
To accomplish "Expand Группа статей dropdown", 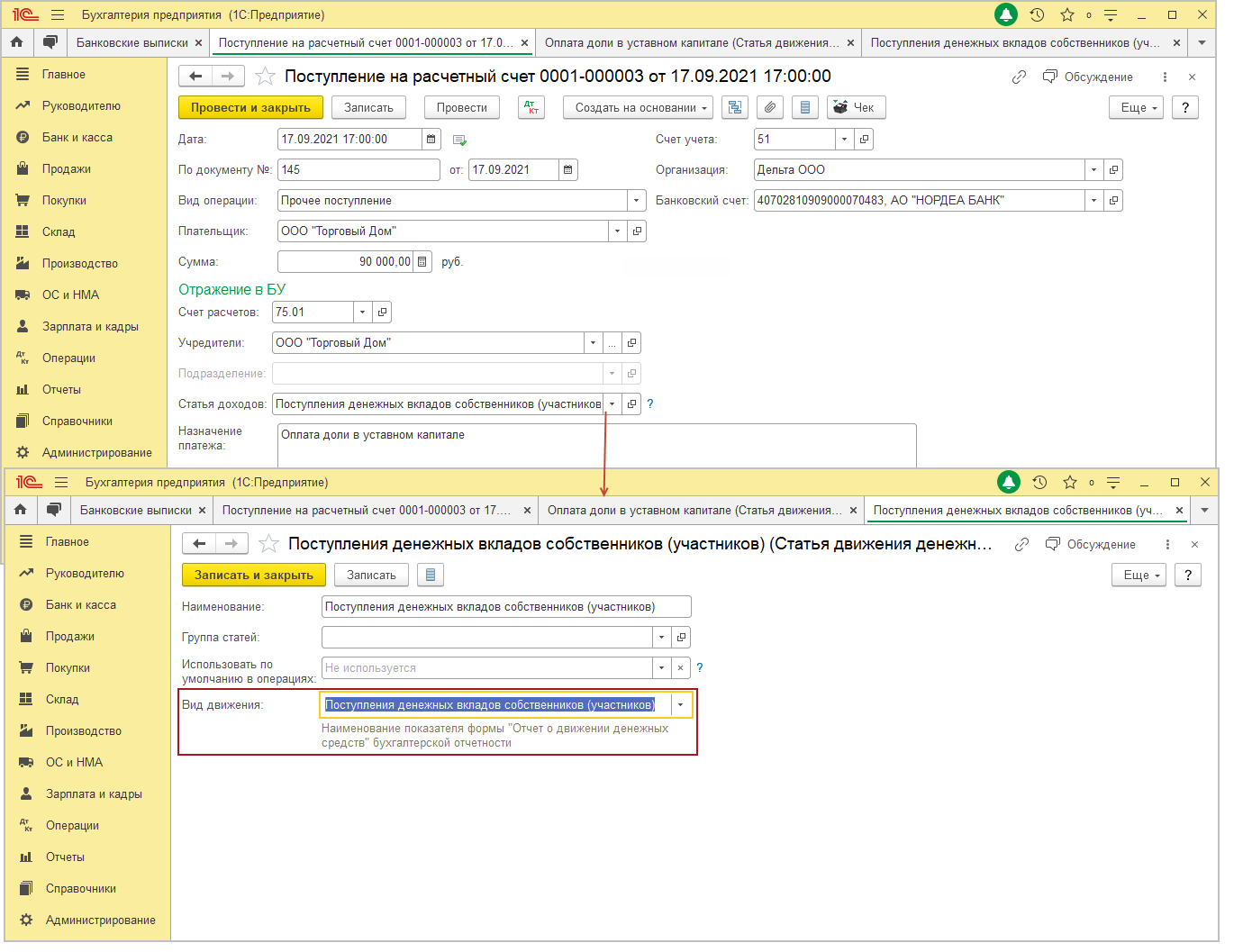I will click(661, 637).
